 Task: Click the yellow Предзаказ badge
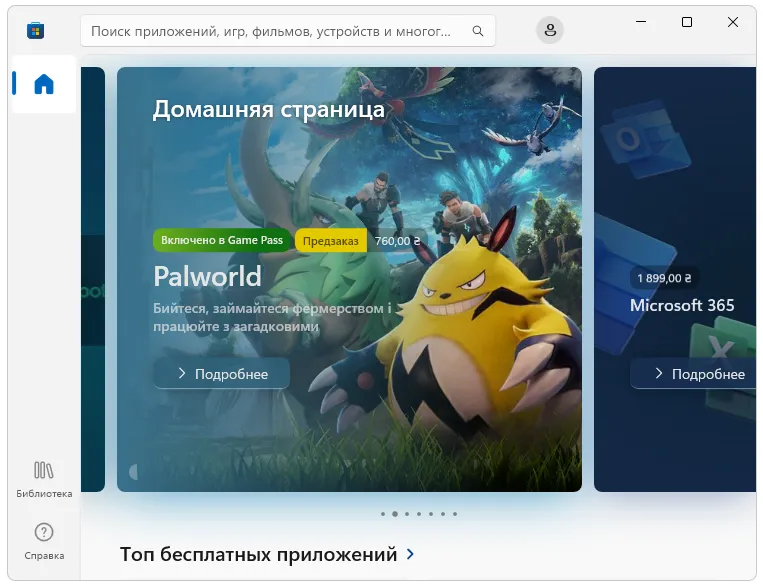click(330, 240)
